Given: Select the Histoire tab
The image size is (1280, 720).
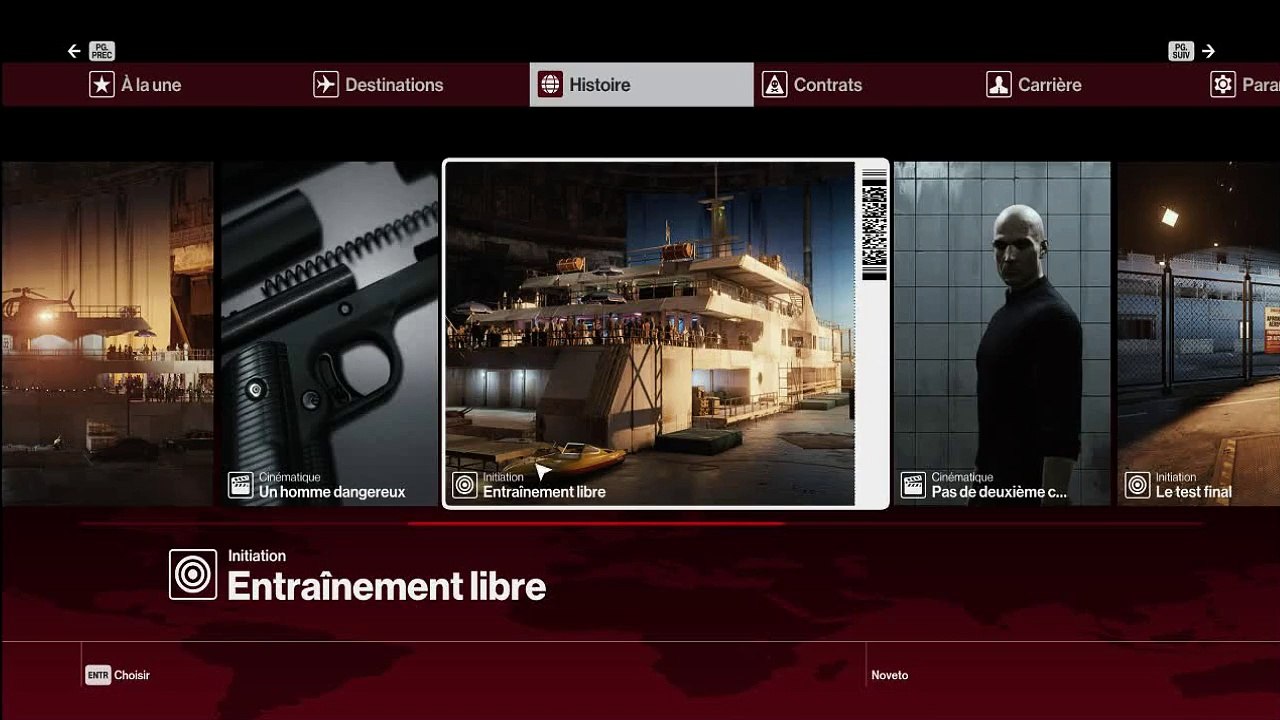Looking at the screenshot, I should tap(641, 85).
